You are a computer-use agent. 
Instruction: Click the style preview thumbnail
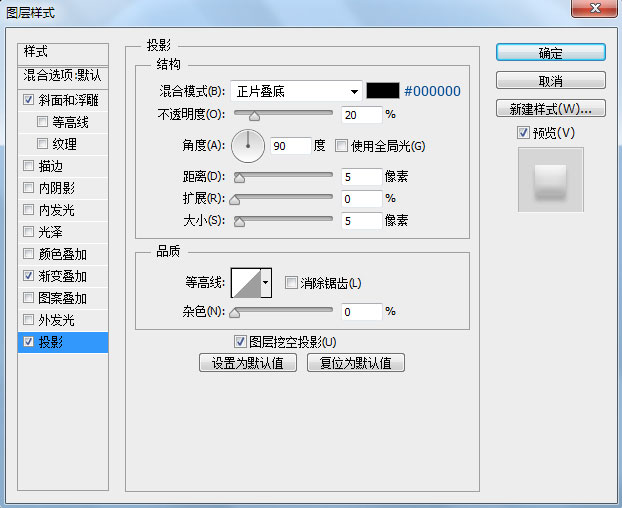pos(551,180)
